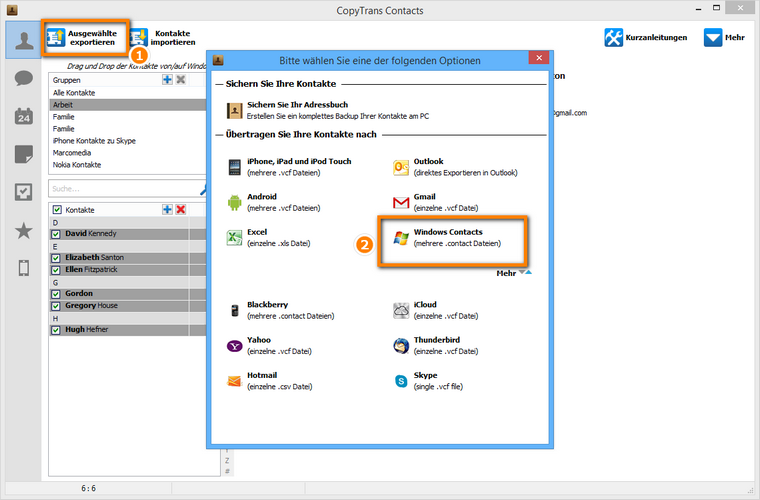
Task: Click the Thunderbird icon
Action: tap(401, 346)
